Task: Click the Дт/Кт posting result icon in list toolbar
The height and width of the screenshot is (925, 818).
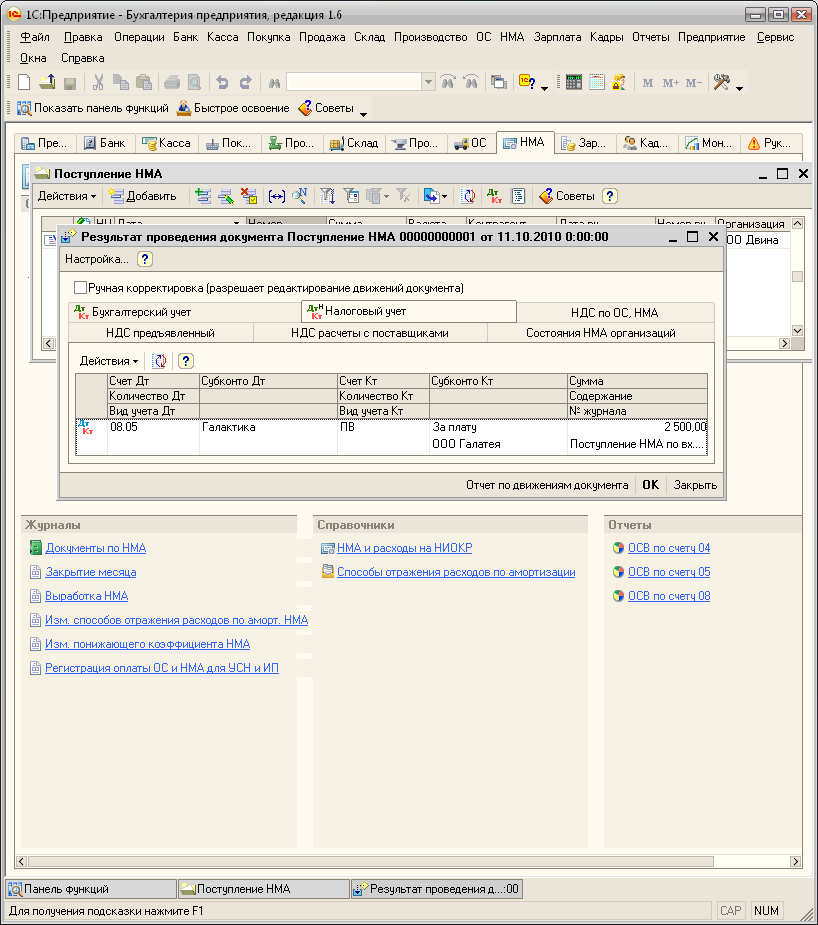Action: (x=494, y=196)
